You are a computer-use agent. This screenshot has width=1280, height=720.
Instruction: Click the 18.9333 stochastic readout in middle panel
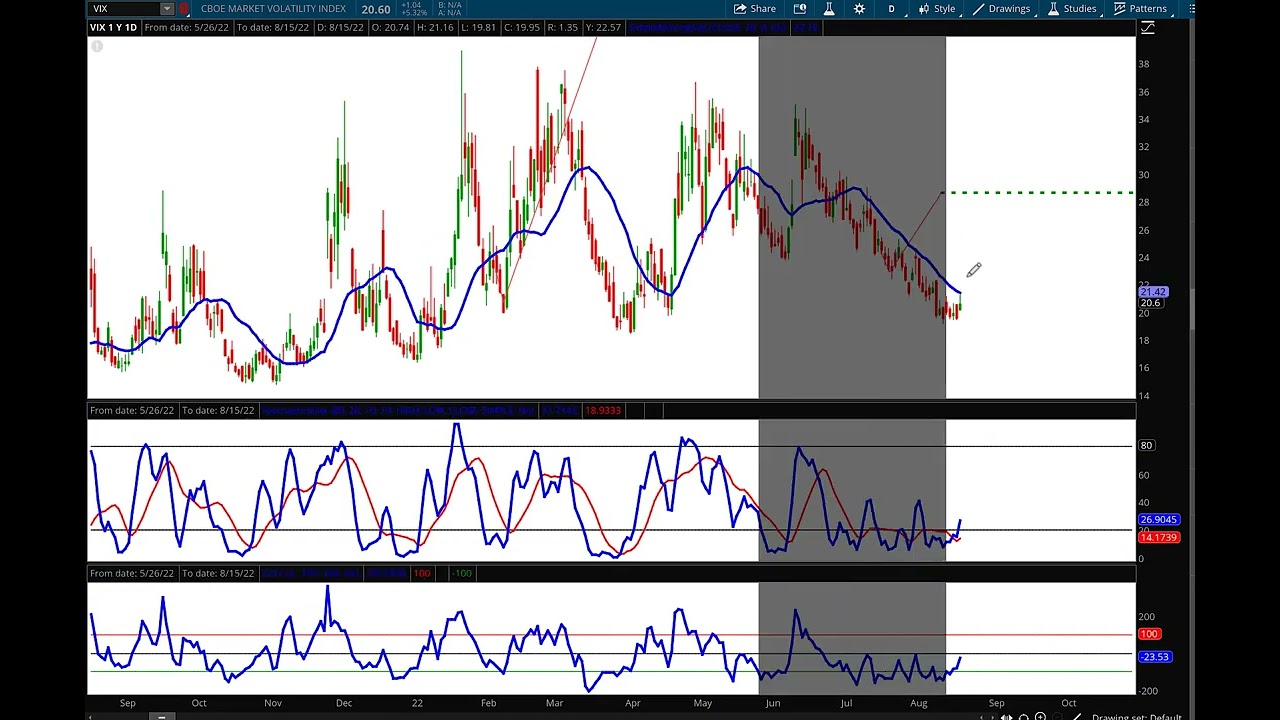[603, 410]
